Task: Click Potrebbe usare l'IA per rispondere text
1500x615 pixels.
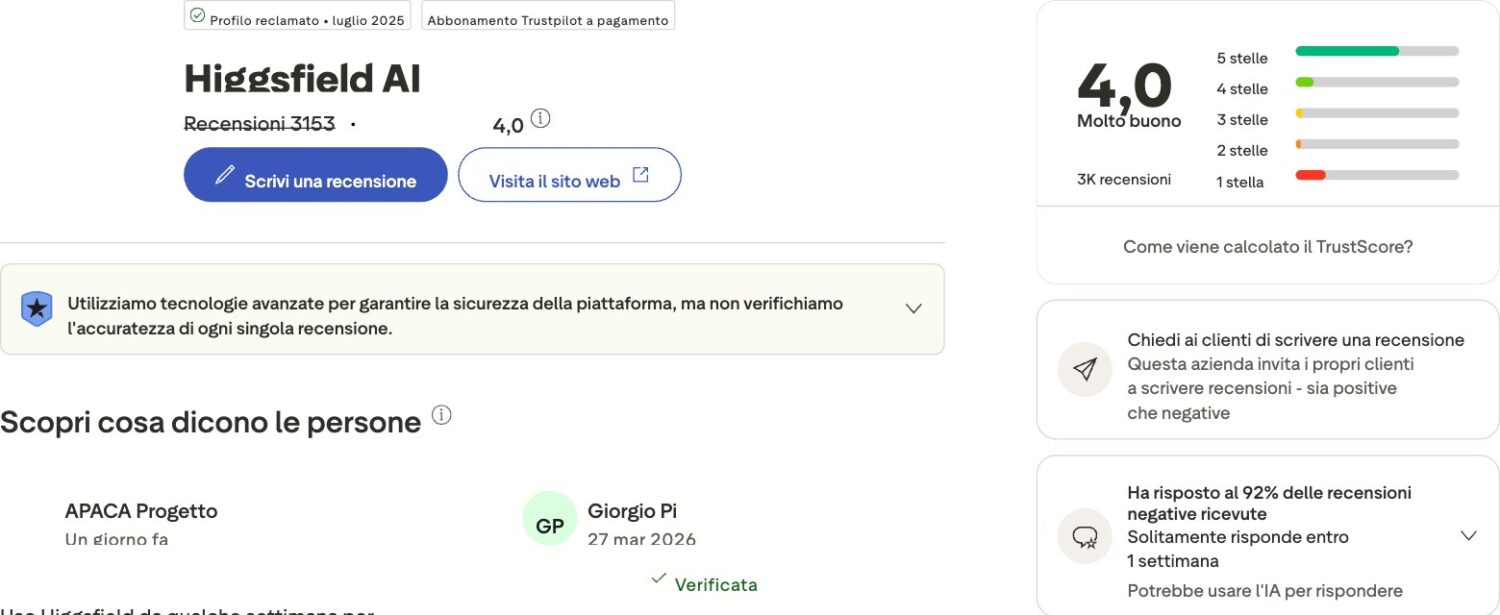Action: pos(1265,591)
